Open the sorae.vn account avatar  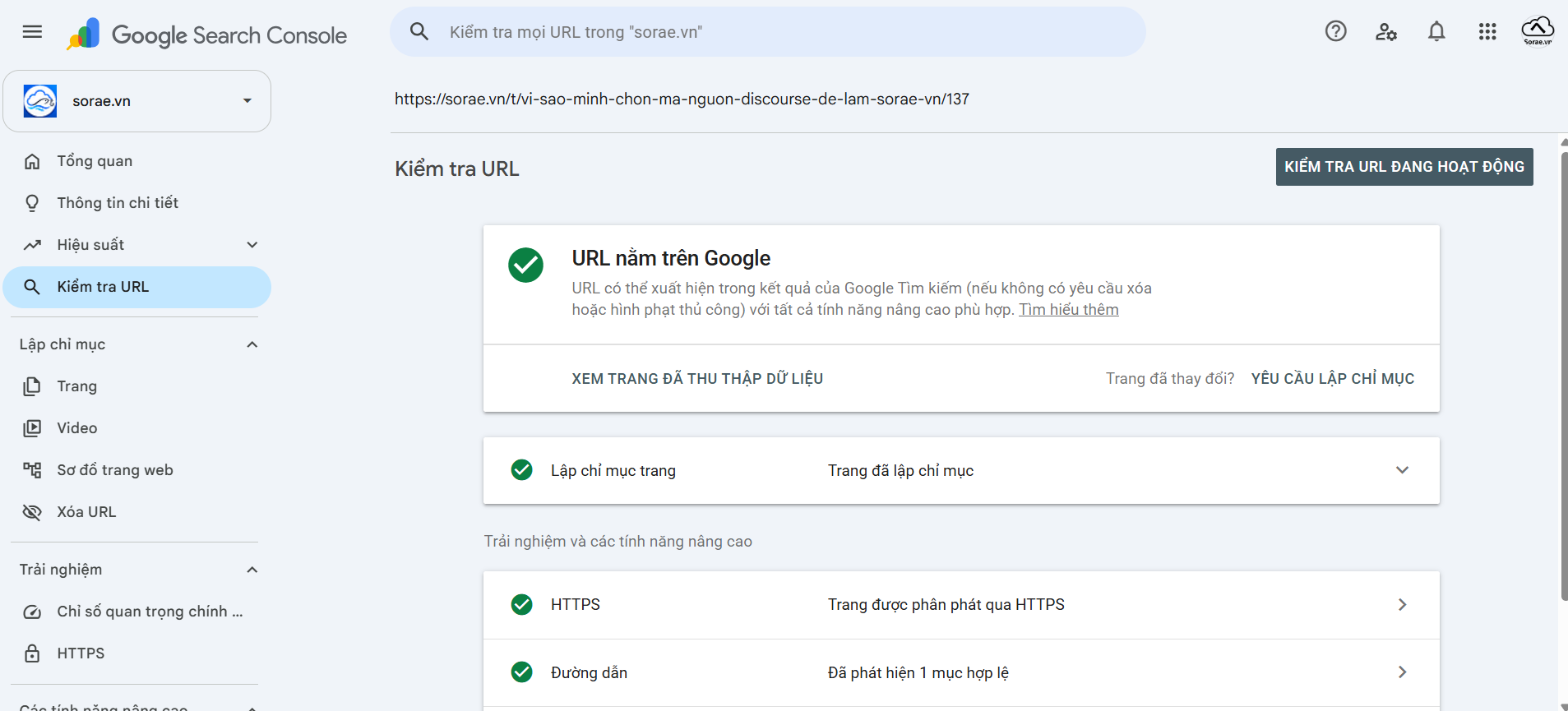pos(1538,31)
